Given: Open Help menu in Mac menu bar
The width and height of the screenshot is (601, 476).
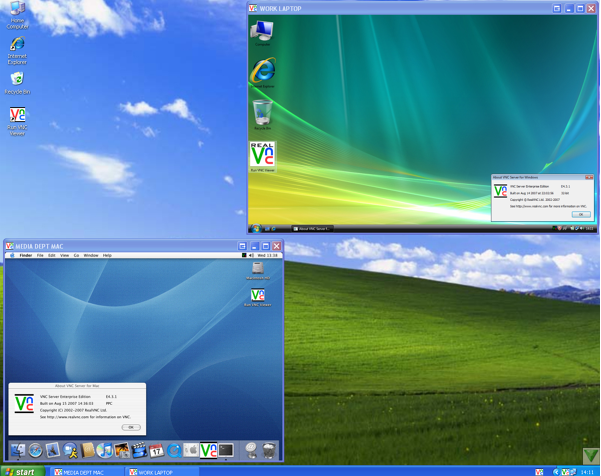Looking at the screenshot, I should click(107, 255).
